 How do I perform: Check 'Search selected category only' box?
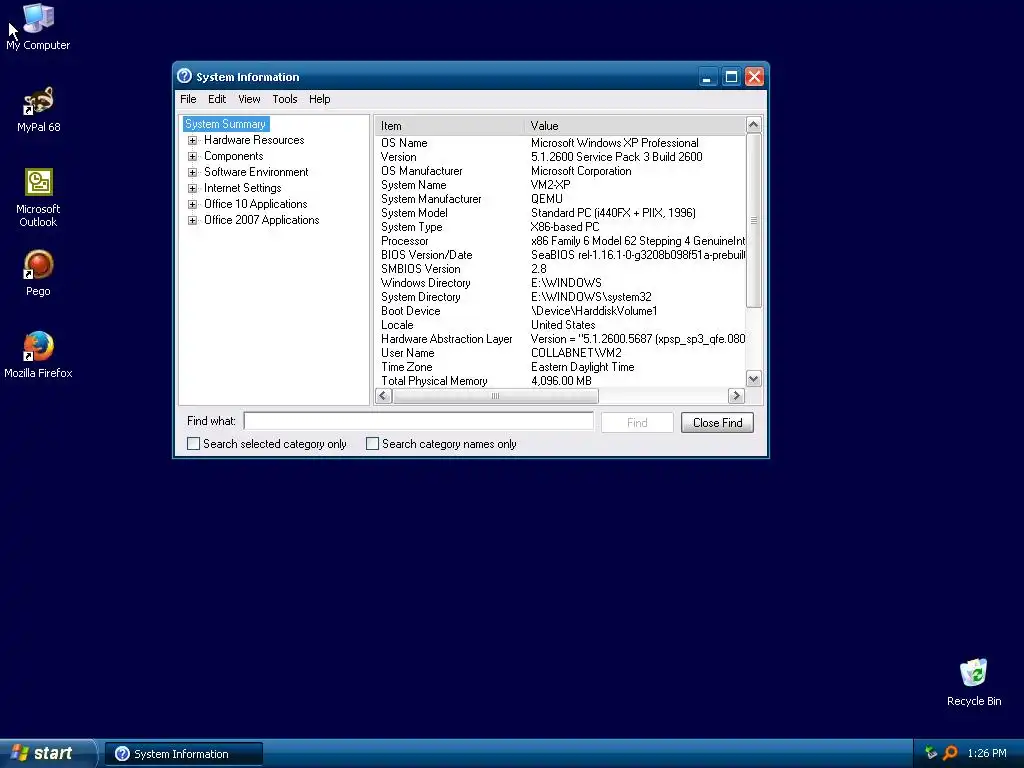tap(193, 443)
